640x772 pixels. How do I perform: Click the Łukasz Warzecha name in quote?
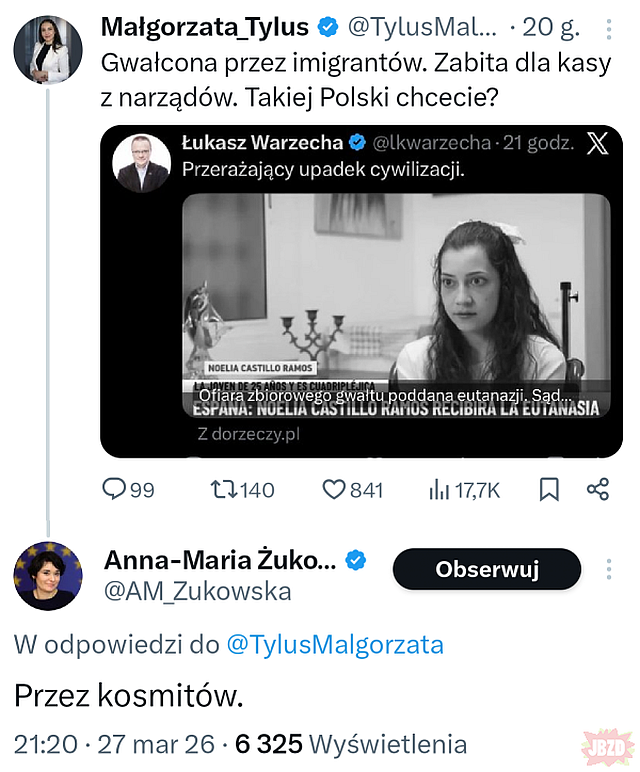262,143
